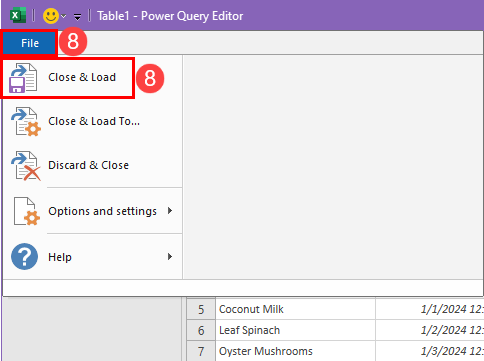Screen dimensions: 484x361
Task: Click the Excel icon in title bar
Action: click(18, 16)
